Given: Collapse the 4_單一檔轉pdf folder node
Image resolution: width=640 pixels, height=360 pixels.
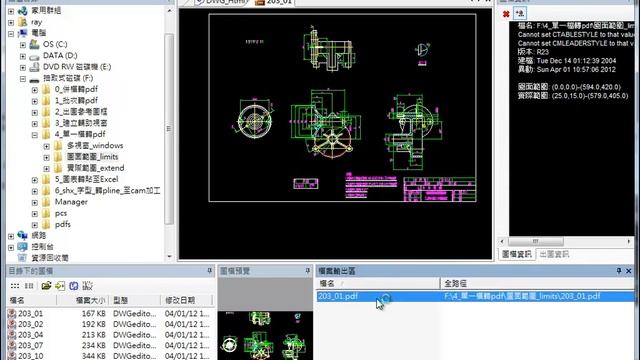Looking at the screenshot, I should 35,135.
